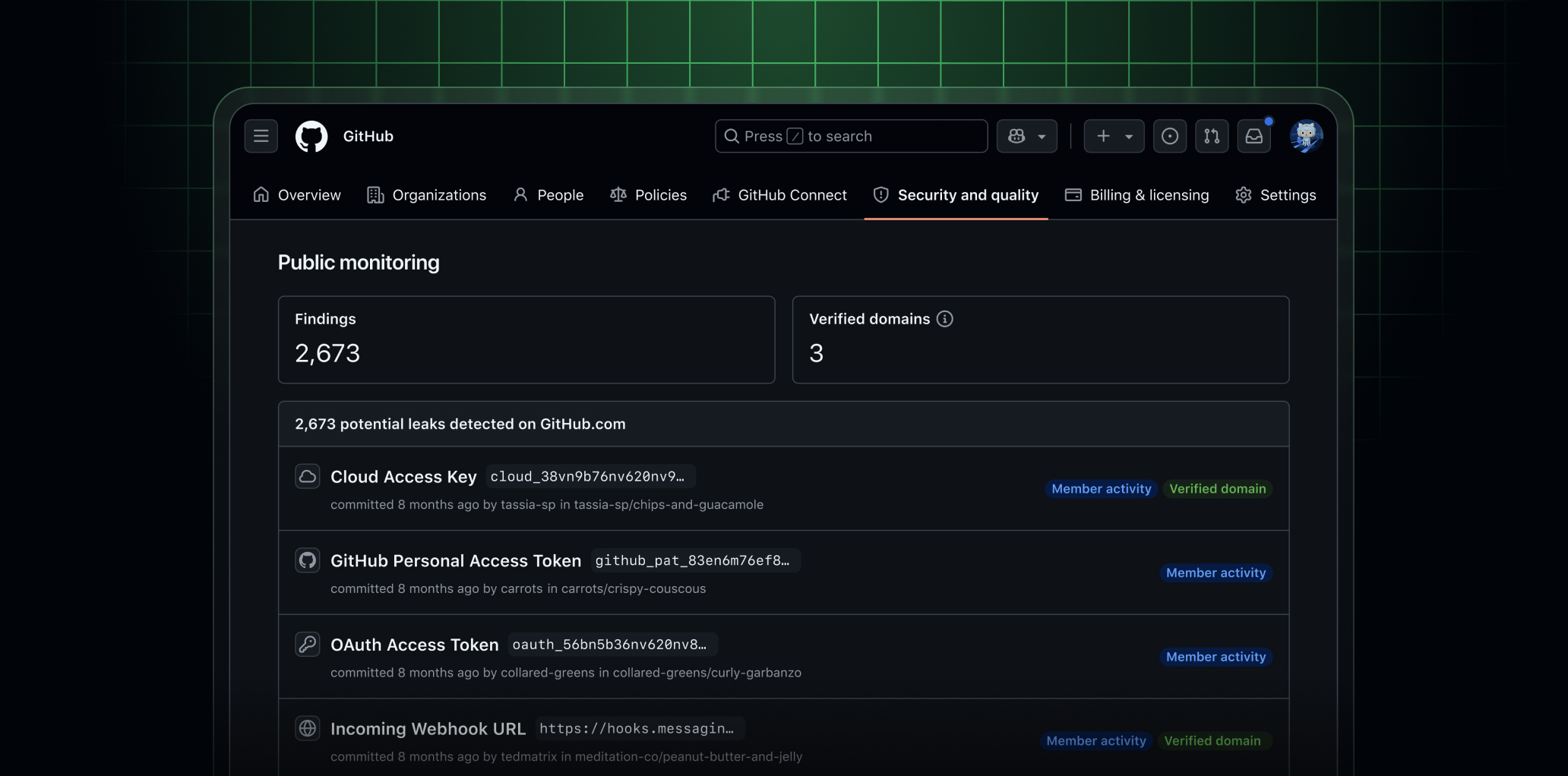The height and width of the screenshot is (776, 1568).
Task: Open the GitHub Personal Access Token finding
Action: click(456, 561)
